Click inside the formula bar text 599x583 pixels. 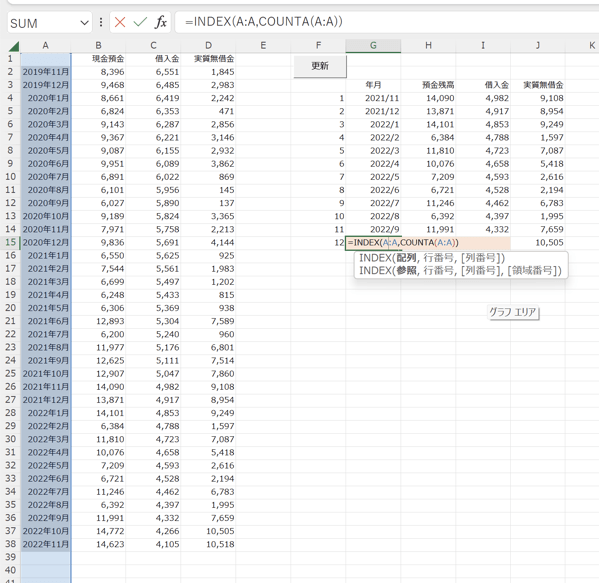pyautogui.click(x=386, y=22)
